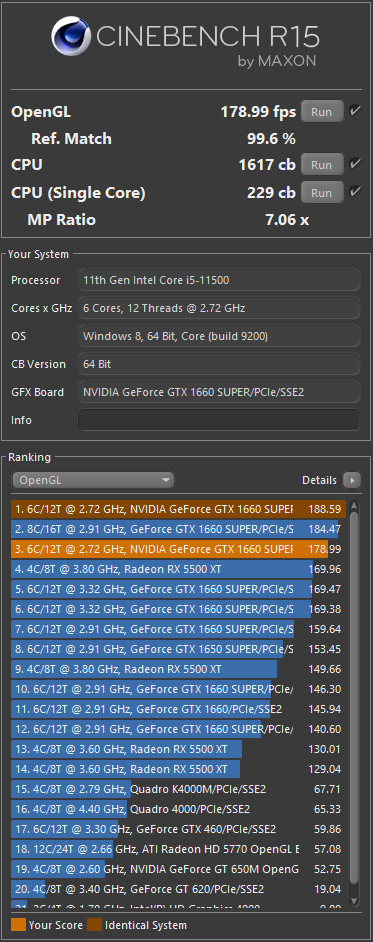Select ranking entry 12 scoring 140.60
The height and width of the screenshot is (942, 373).
click(178, 729)
